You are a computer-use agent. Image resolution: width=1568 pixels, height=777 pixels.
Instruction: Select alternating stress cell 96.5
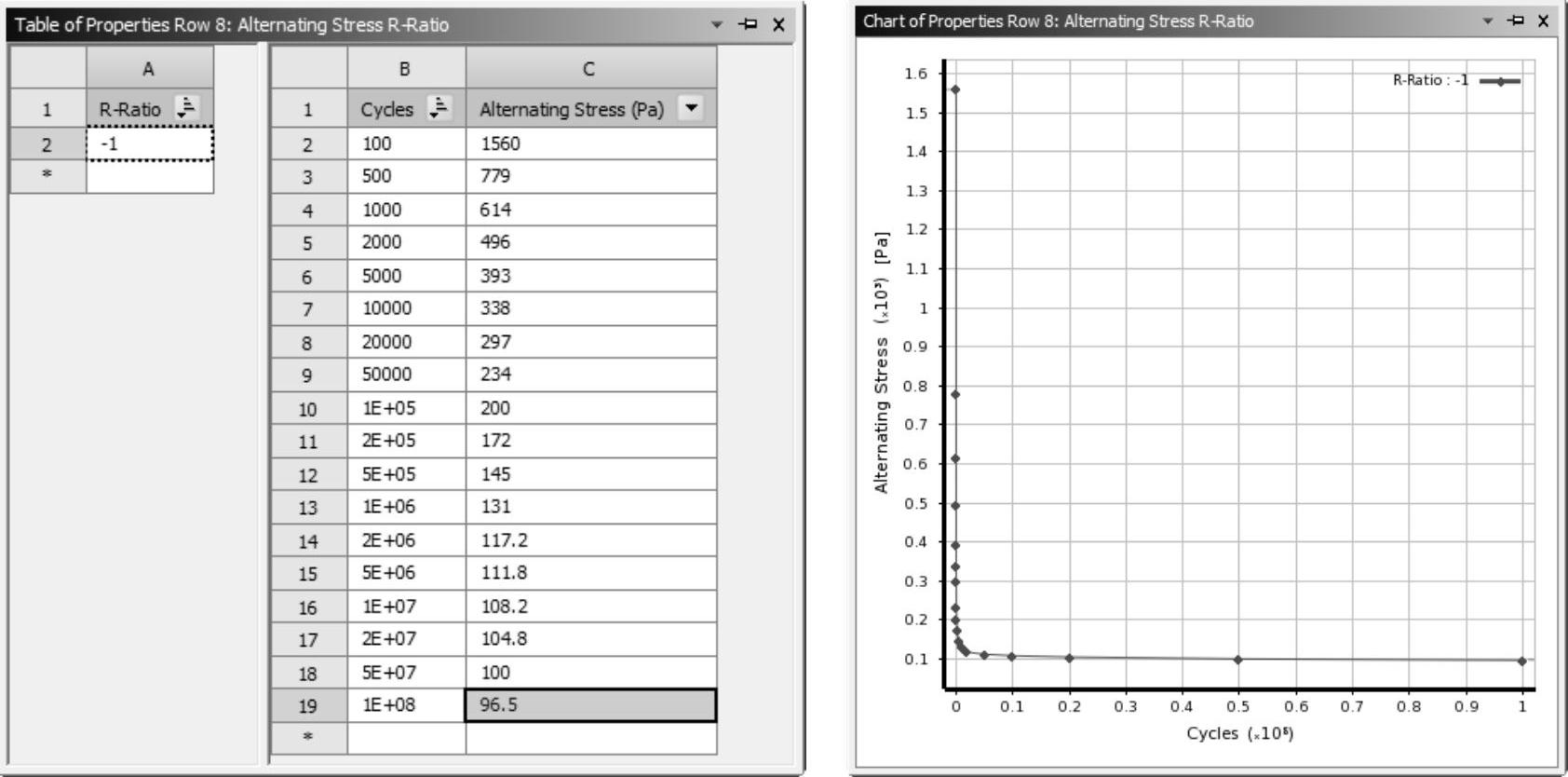tap(591, 705)
